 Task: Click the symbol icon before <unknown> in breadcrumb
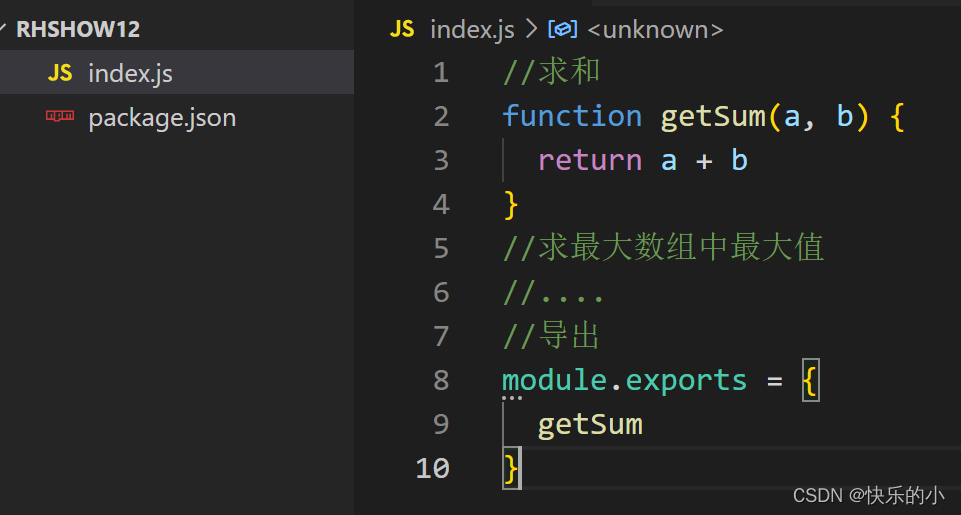click(x=562, y=29)
